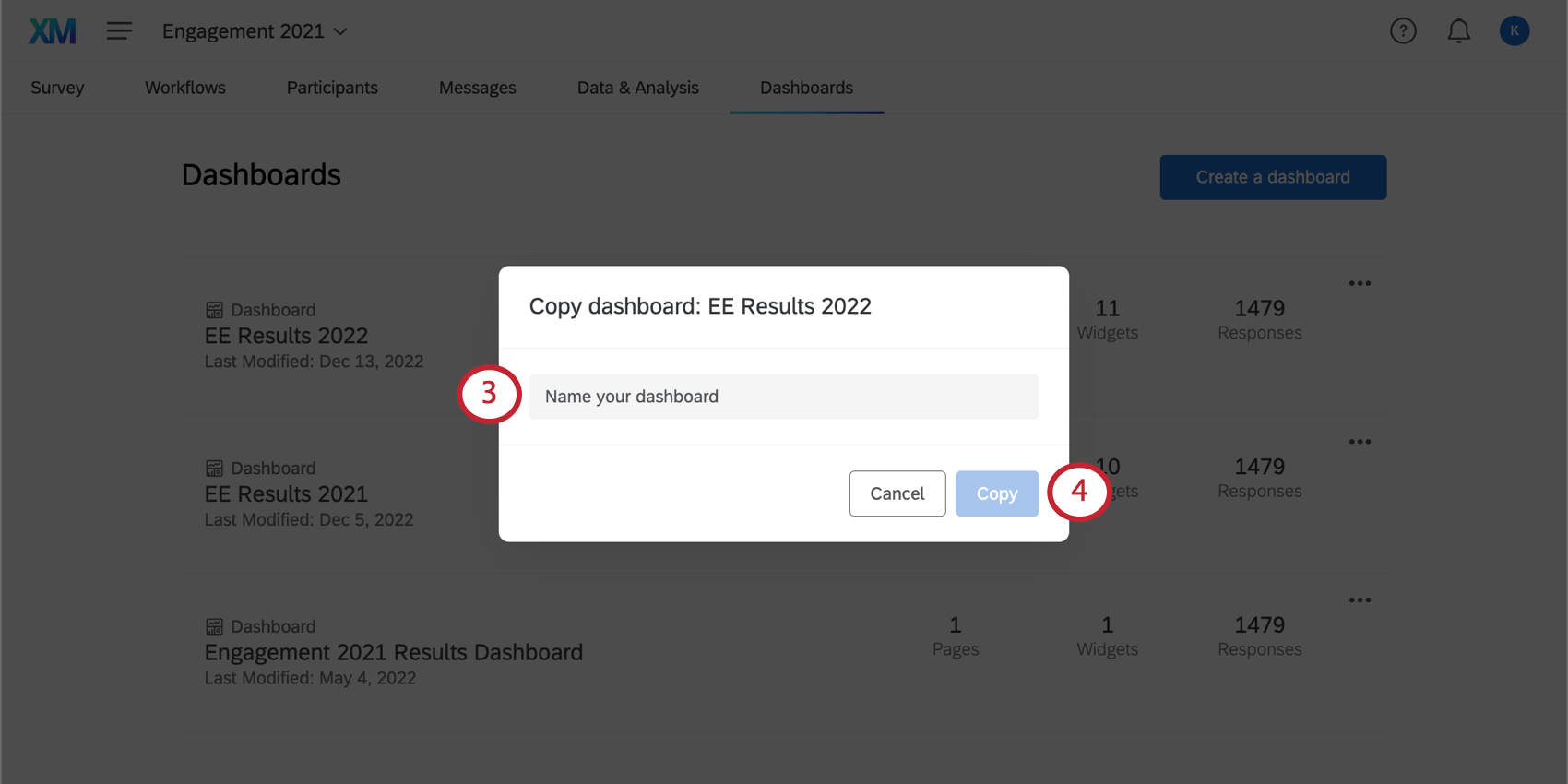Open the help question mark icon
The width and height of the screenshot is (1568, 784).
tap(1403, 30)
